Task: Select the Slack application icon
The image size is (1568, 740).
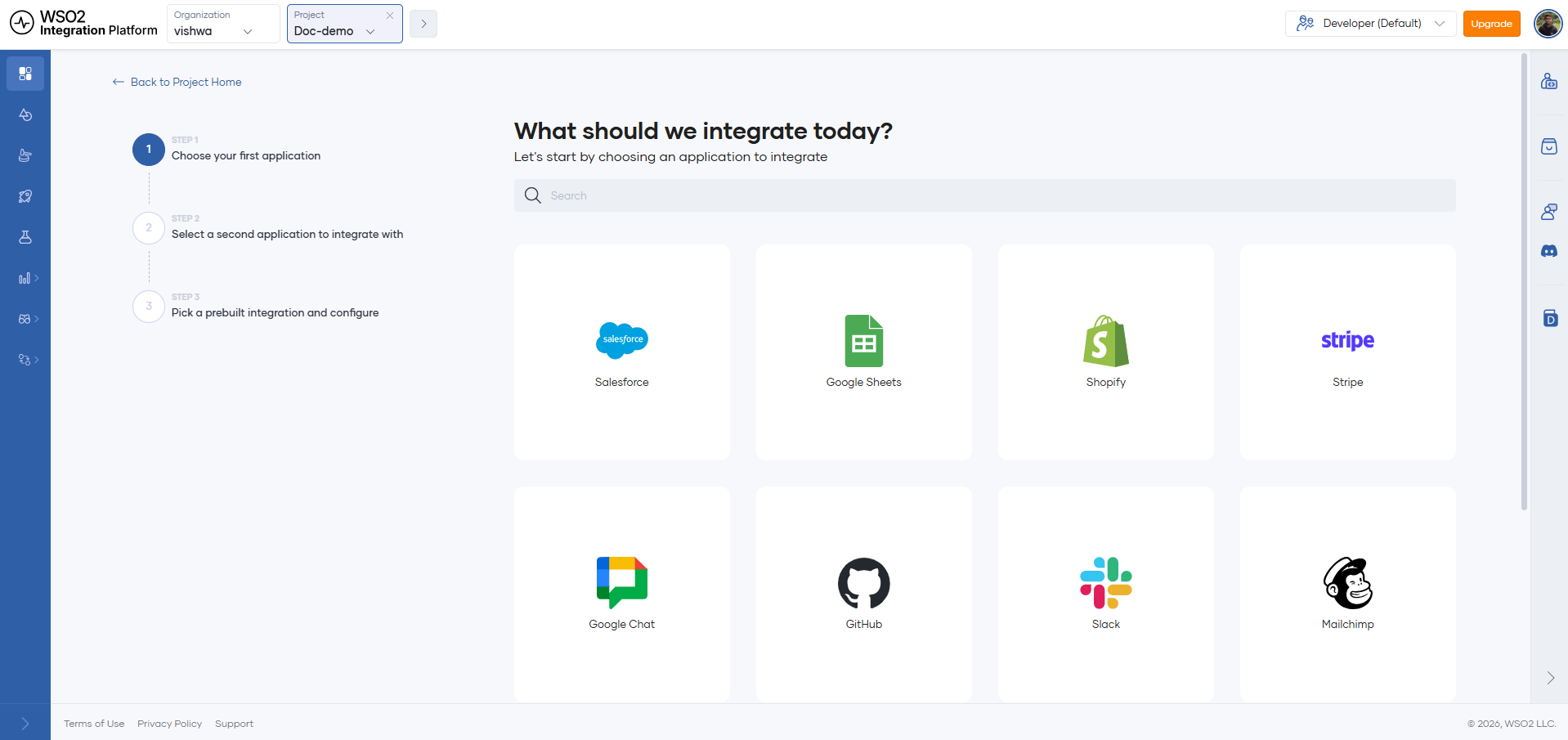Action: (1106, 583)
